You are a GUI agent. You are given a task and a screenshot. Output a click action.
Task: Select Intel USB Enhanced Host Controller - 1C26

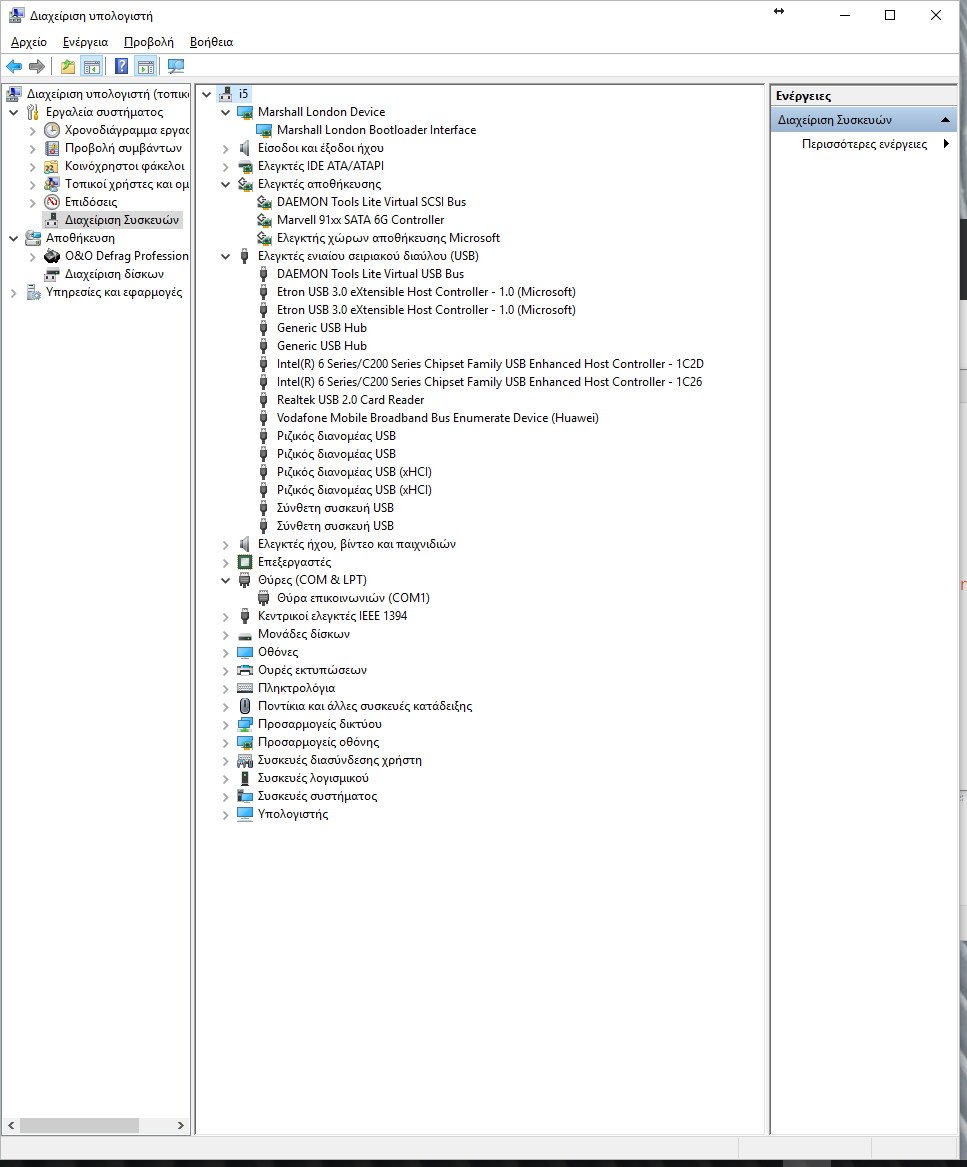pos(489,382)
